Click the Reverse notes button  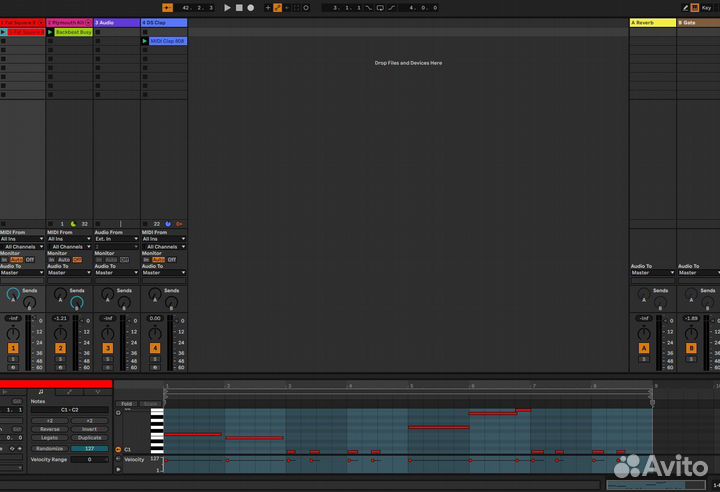pyautogui.click(x=49, y=428)
